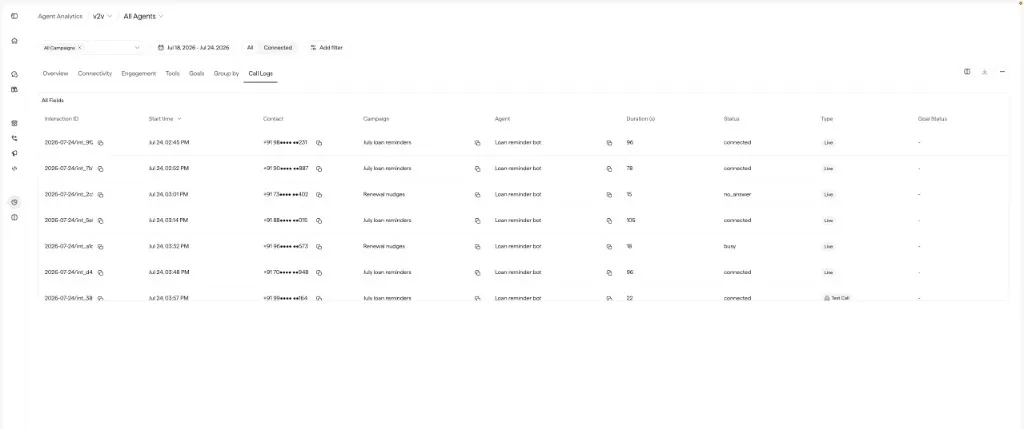The image size is (1024, 429).
Task: Open the Jul 18 - Jul 24 date range picker
Action: pyautogui.click(x=193, y=48)
